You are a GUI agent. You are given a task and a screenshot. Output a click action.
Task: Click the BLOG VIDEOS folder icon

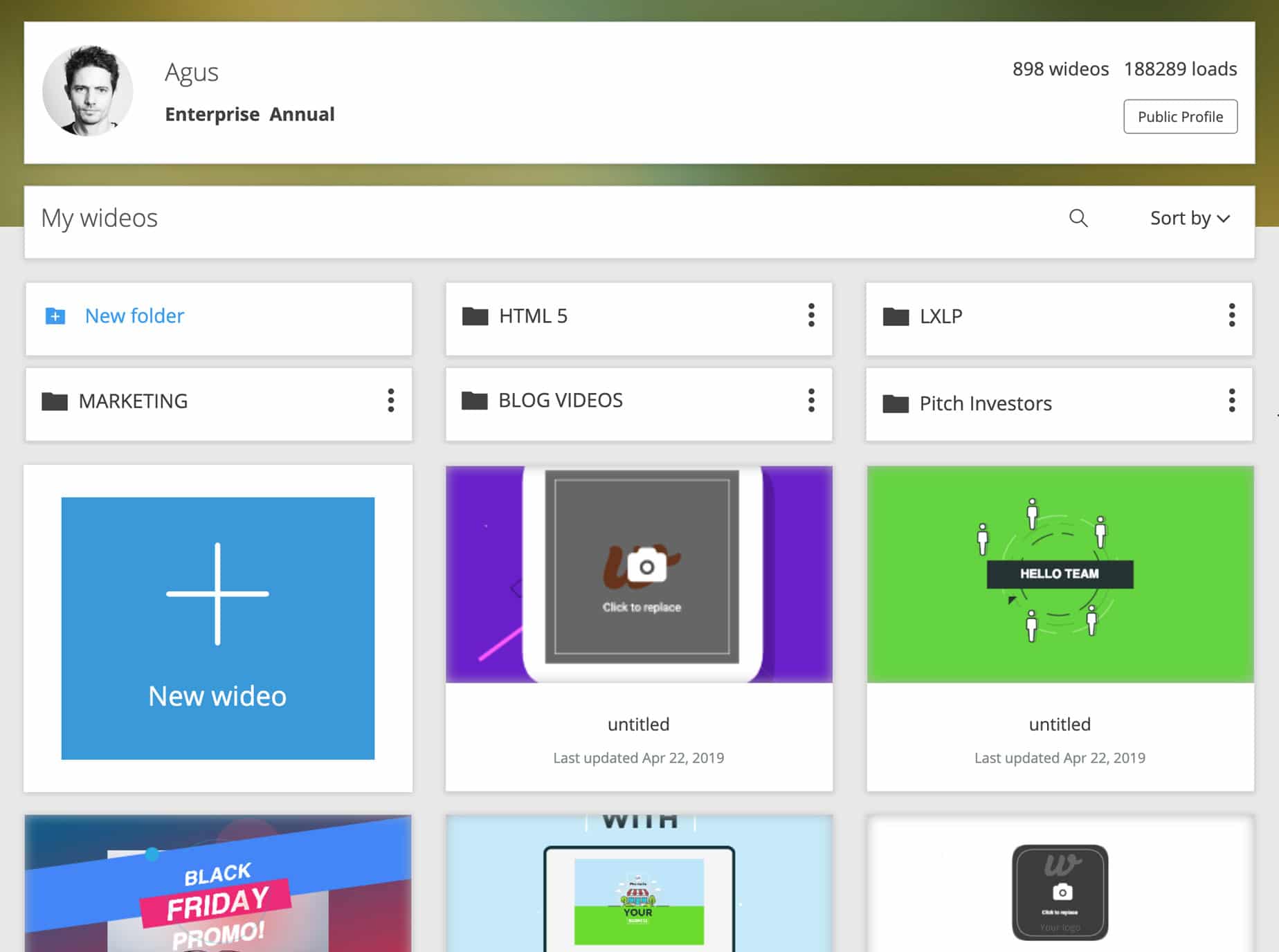click(x=475, y=401)
